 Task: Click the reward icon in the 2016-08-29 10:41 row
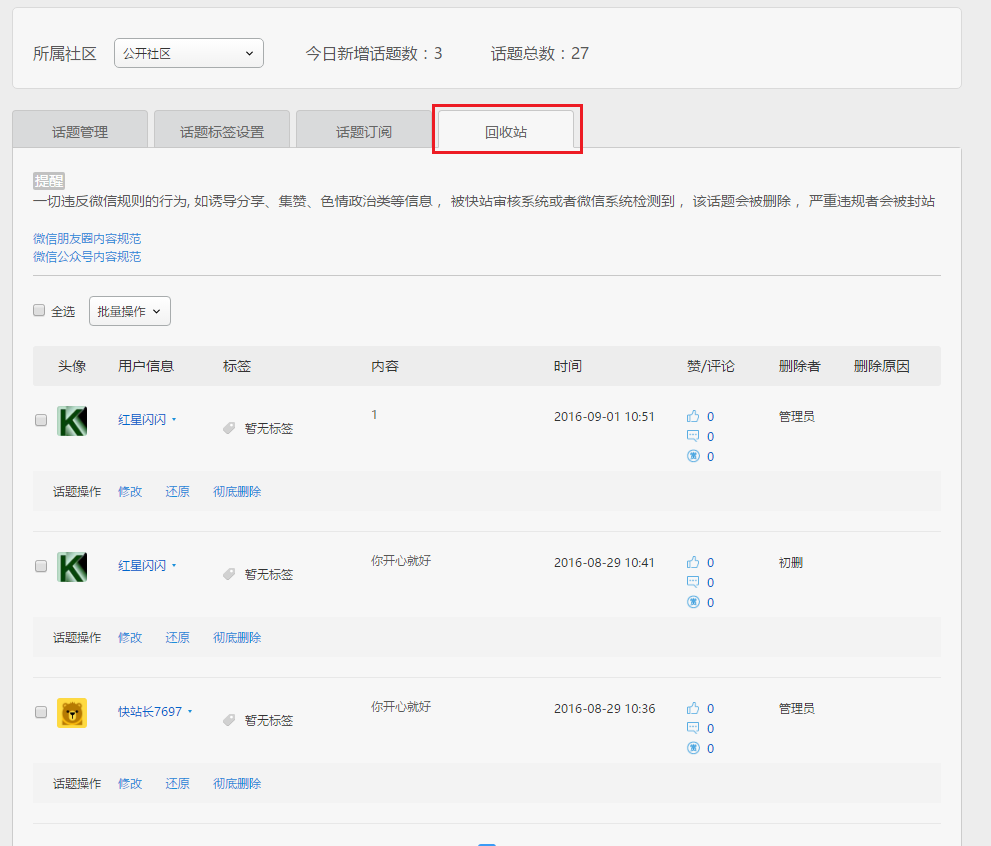(693, 602)
